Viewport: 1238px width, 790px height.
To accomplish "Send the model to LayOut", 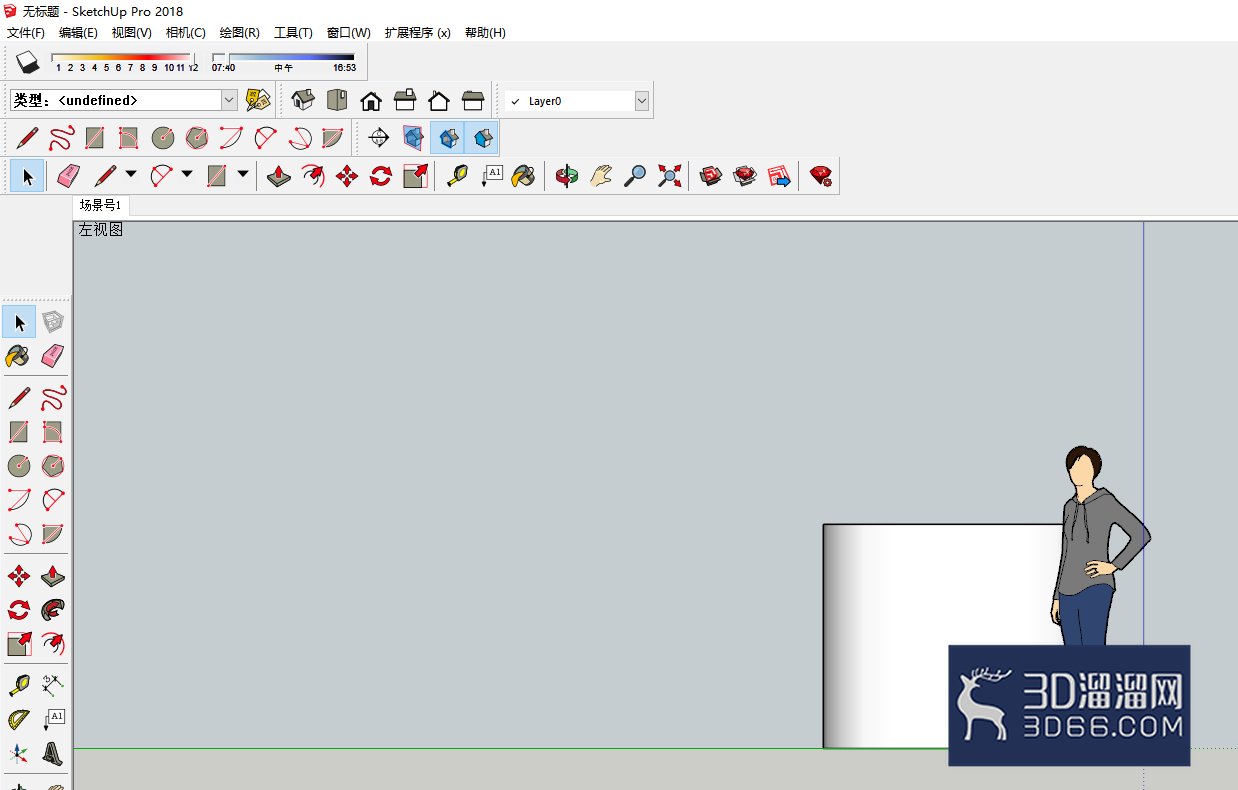I will pos(779,176).
